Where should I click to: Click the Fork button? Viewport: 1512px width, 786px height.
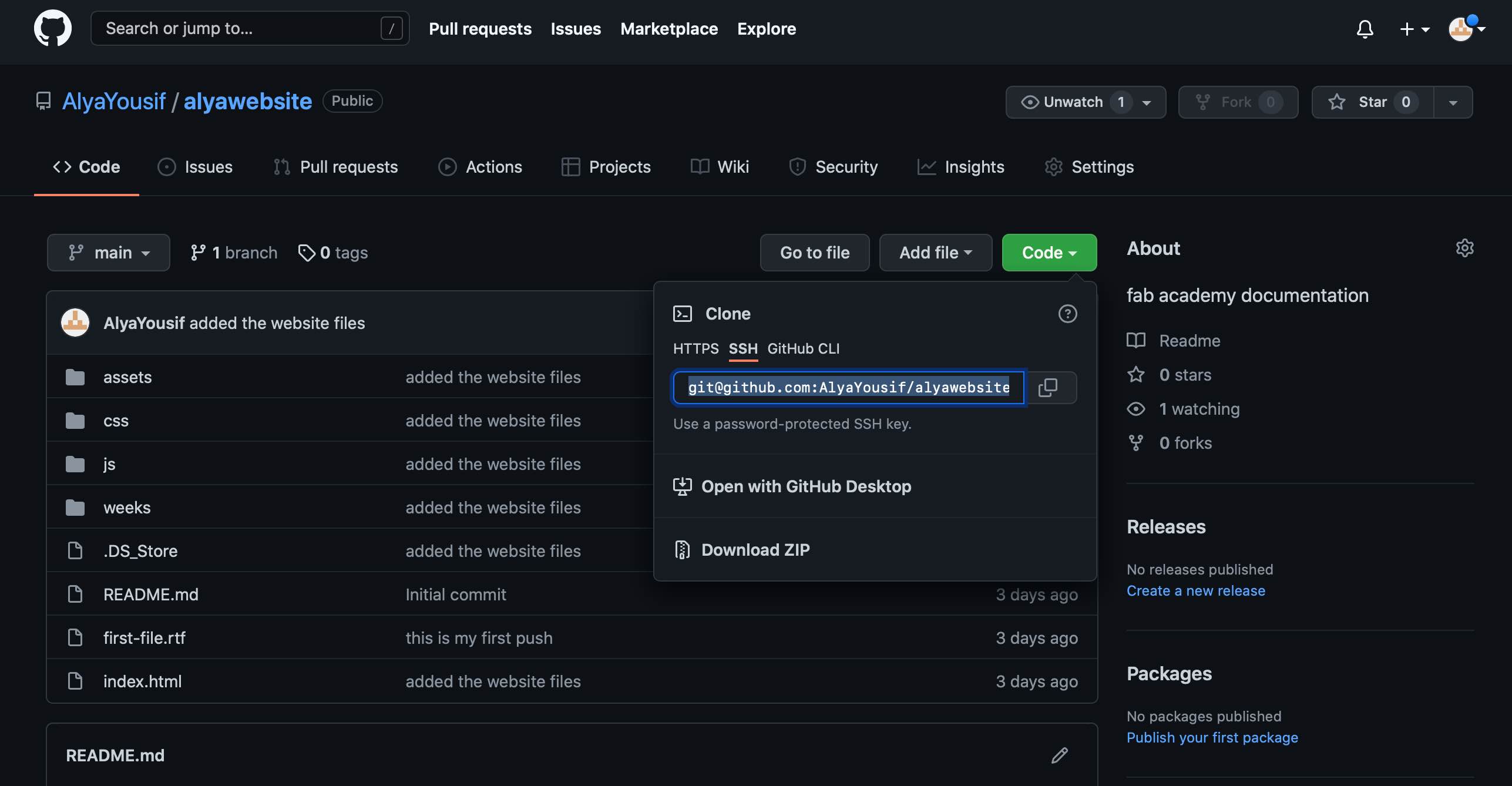point(1238,102)
